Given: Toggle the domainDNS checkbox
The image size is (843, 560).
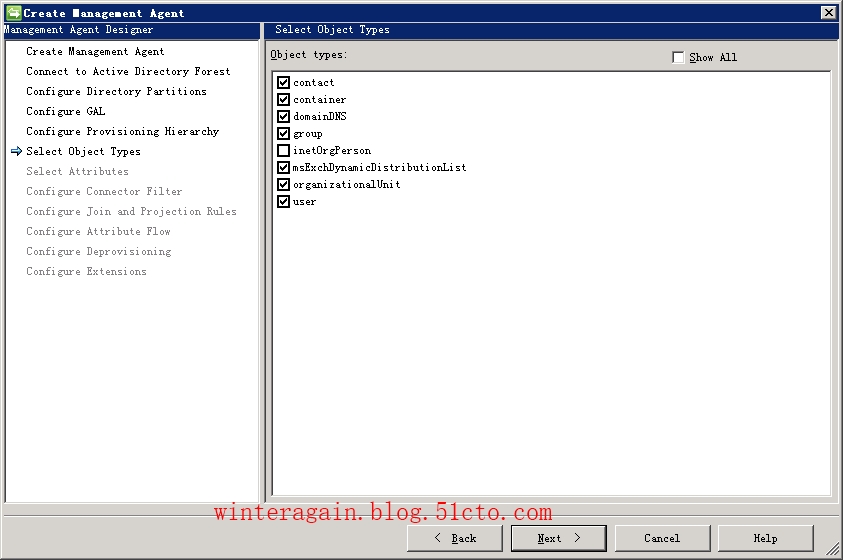Looking at the screenshot, I should pos(283,117).
